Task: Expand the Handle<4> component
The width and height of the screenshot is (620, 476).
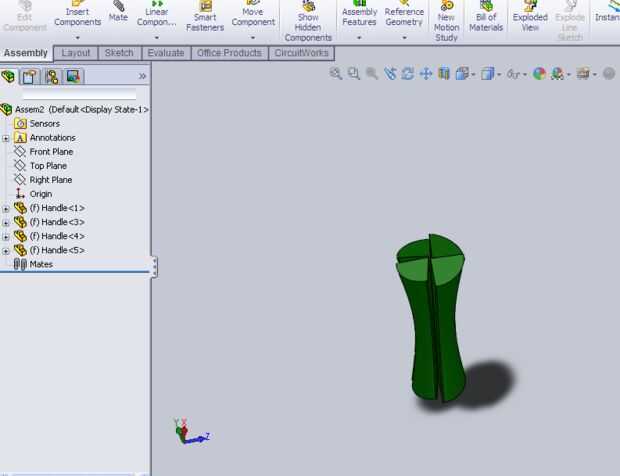Action: tap(6, 237)
